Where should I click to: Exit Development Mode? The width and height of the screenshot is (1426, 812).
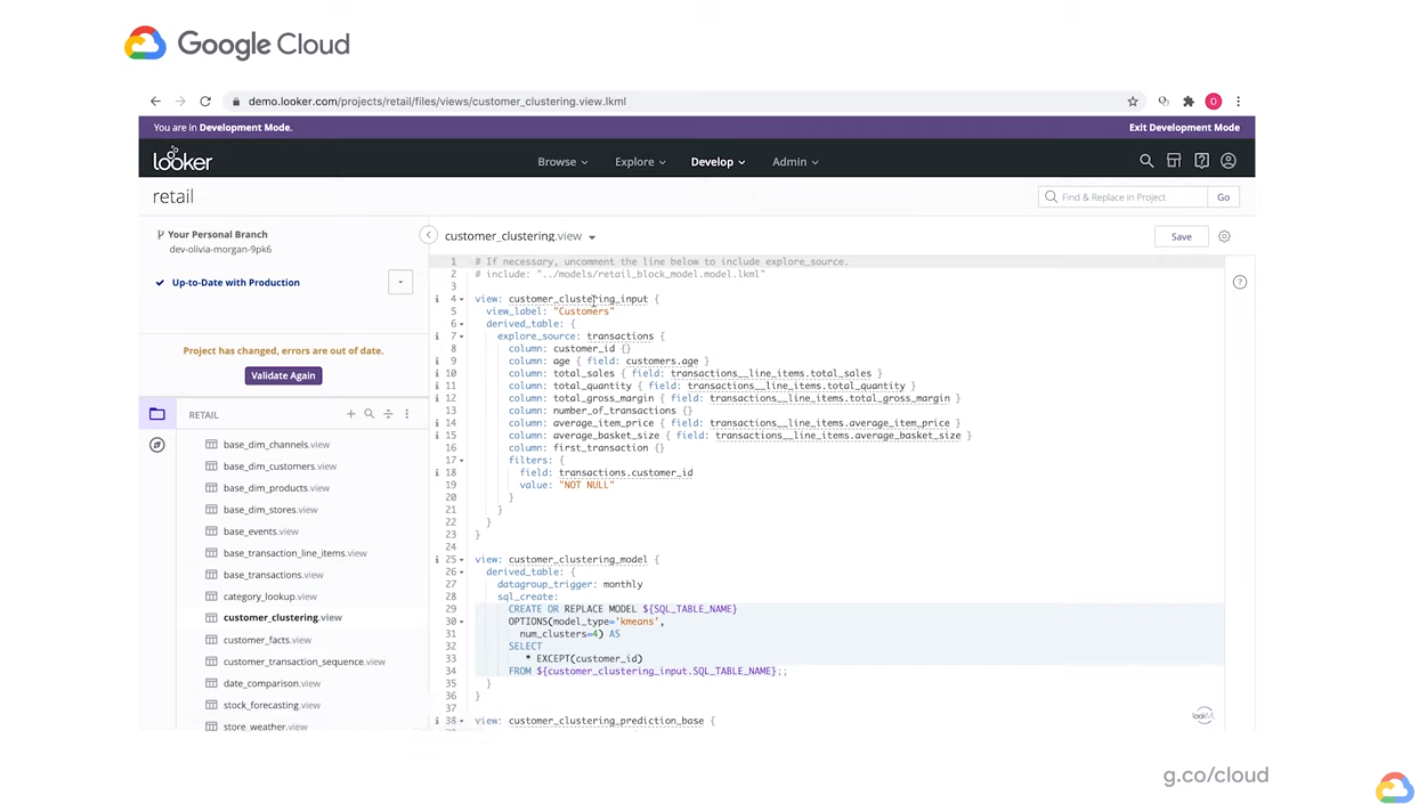point(1184,127)
